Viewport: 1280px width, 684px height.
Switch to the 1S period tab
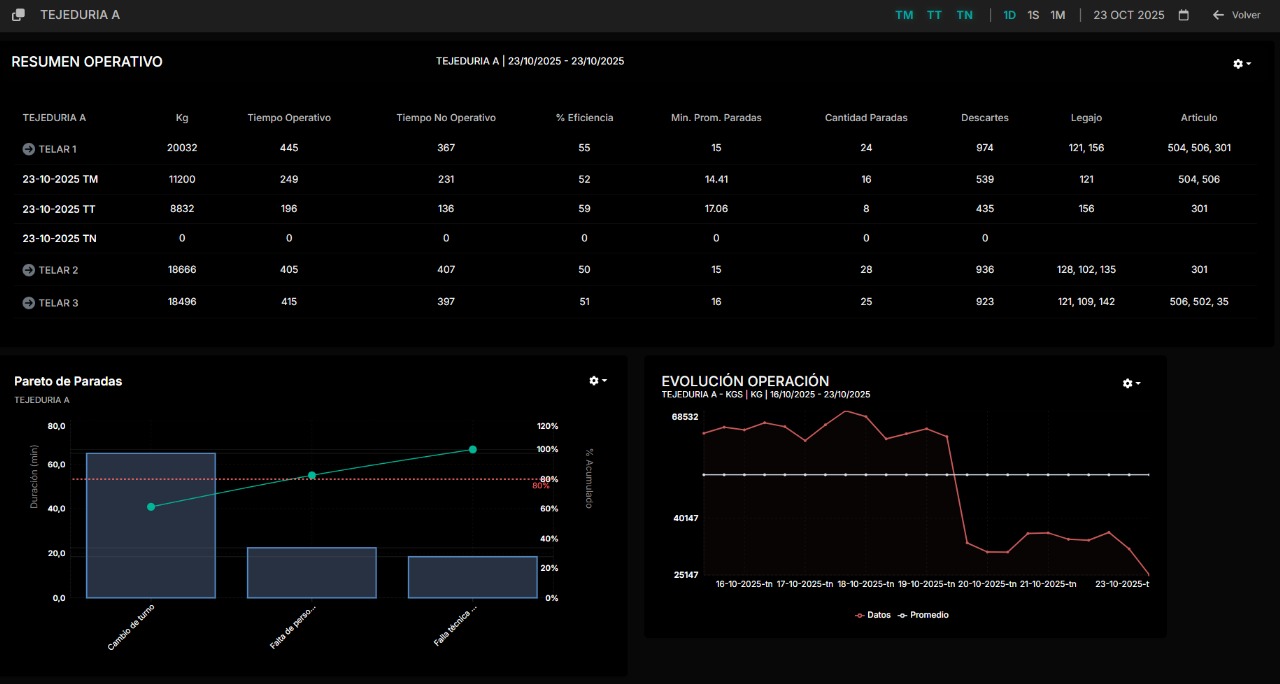(x=1034, y=14)
